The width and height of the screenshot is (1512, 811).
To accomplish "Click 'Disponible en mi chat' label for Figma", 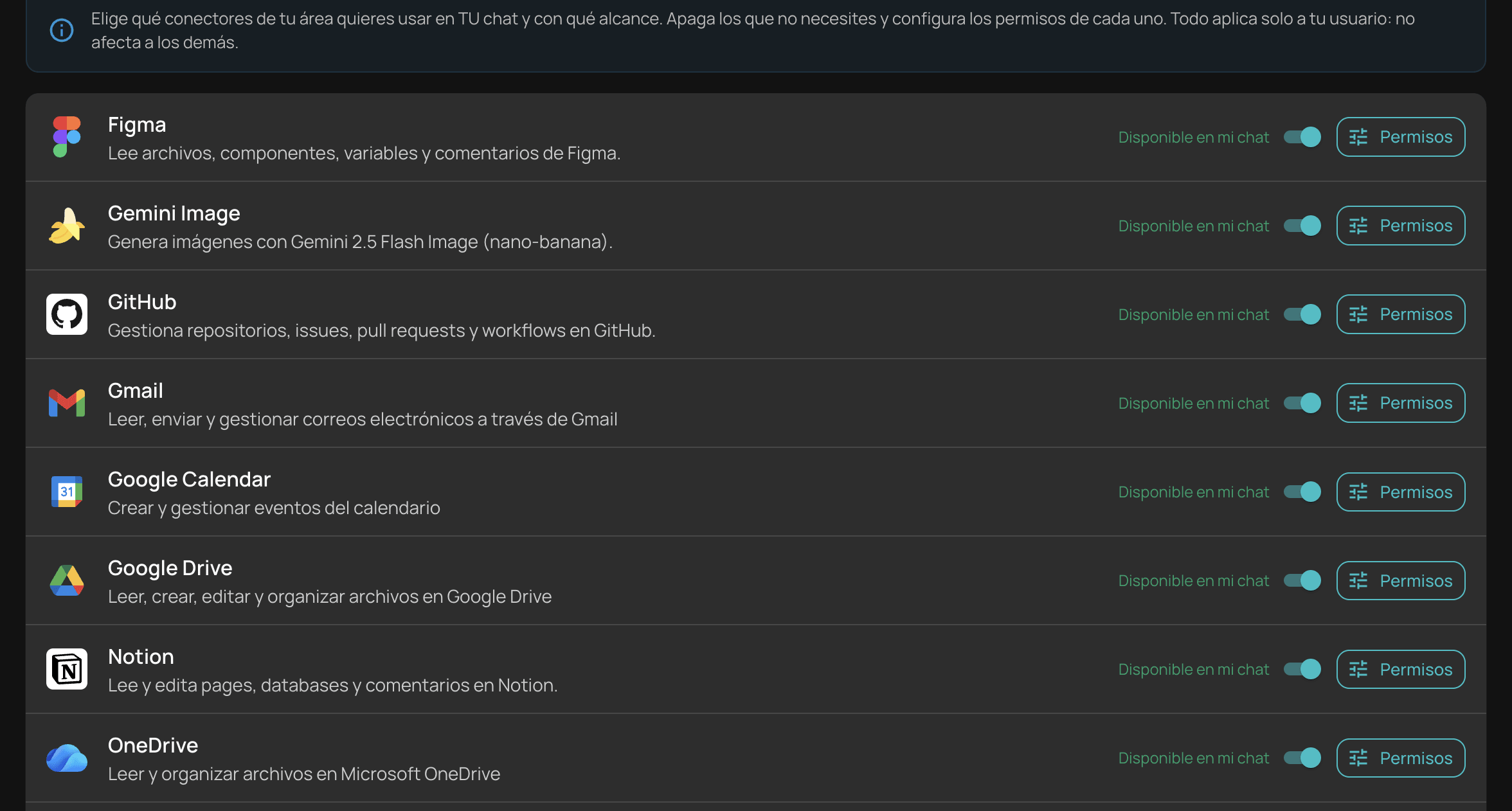I will [1194, 137].
